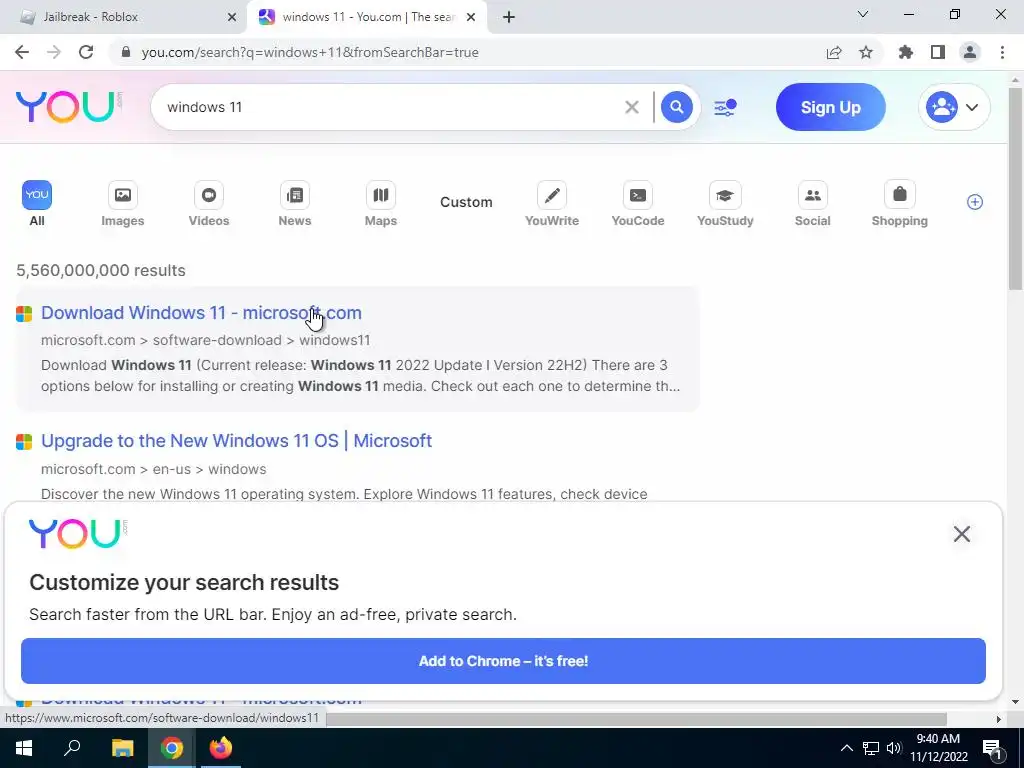The image size is (1024, 768).
Task: Go forward in browser history
Action: [x=54, y=52]
